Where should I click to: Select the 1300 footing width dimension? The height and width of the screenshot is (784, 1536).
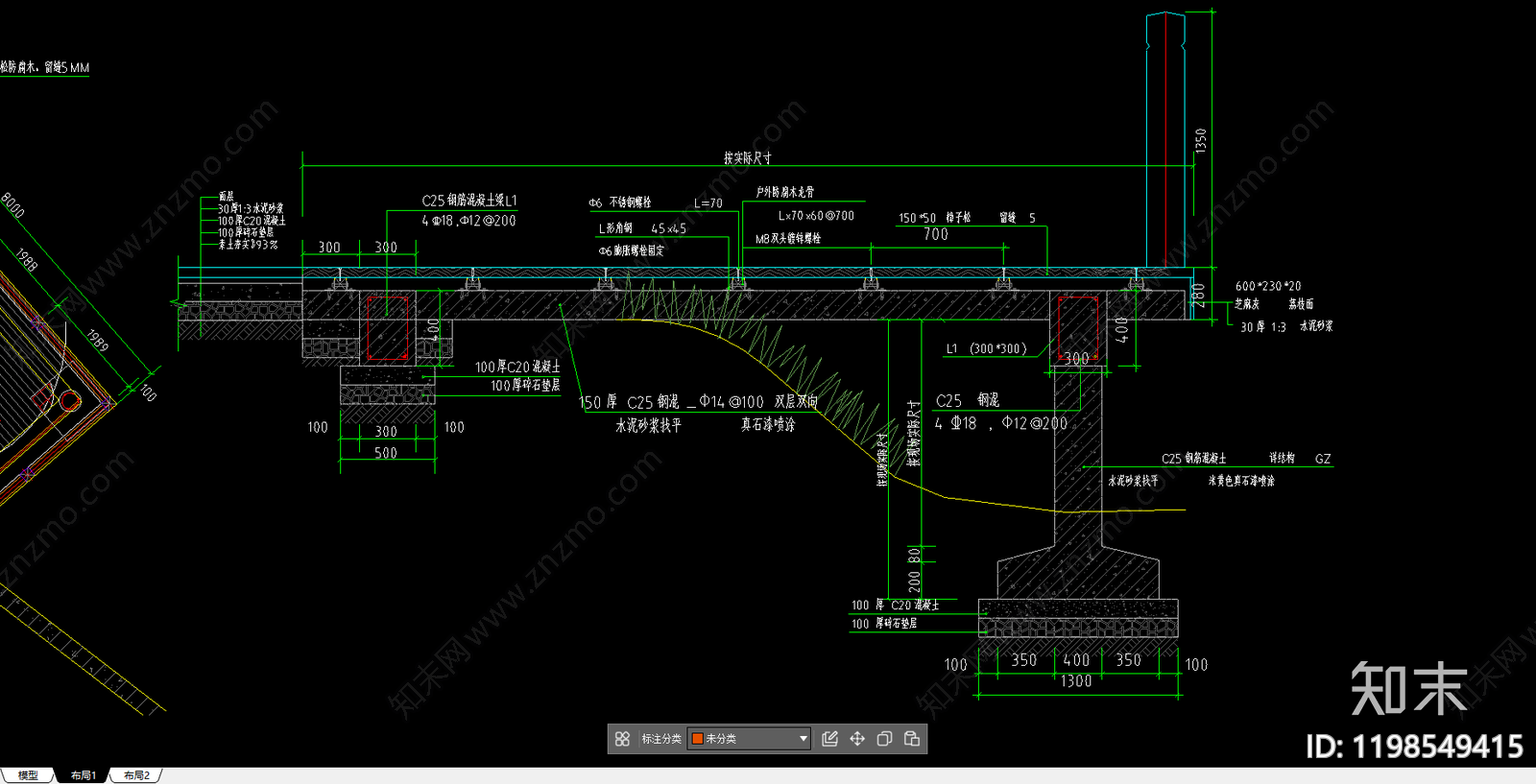tap(1076, 681)
